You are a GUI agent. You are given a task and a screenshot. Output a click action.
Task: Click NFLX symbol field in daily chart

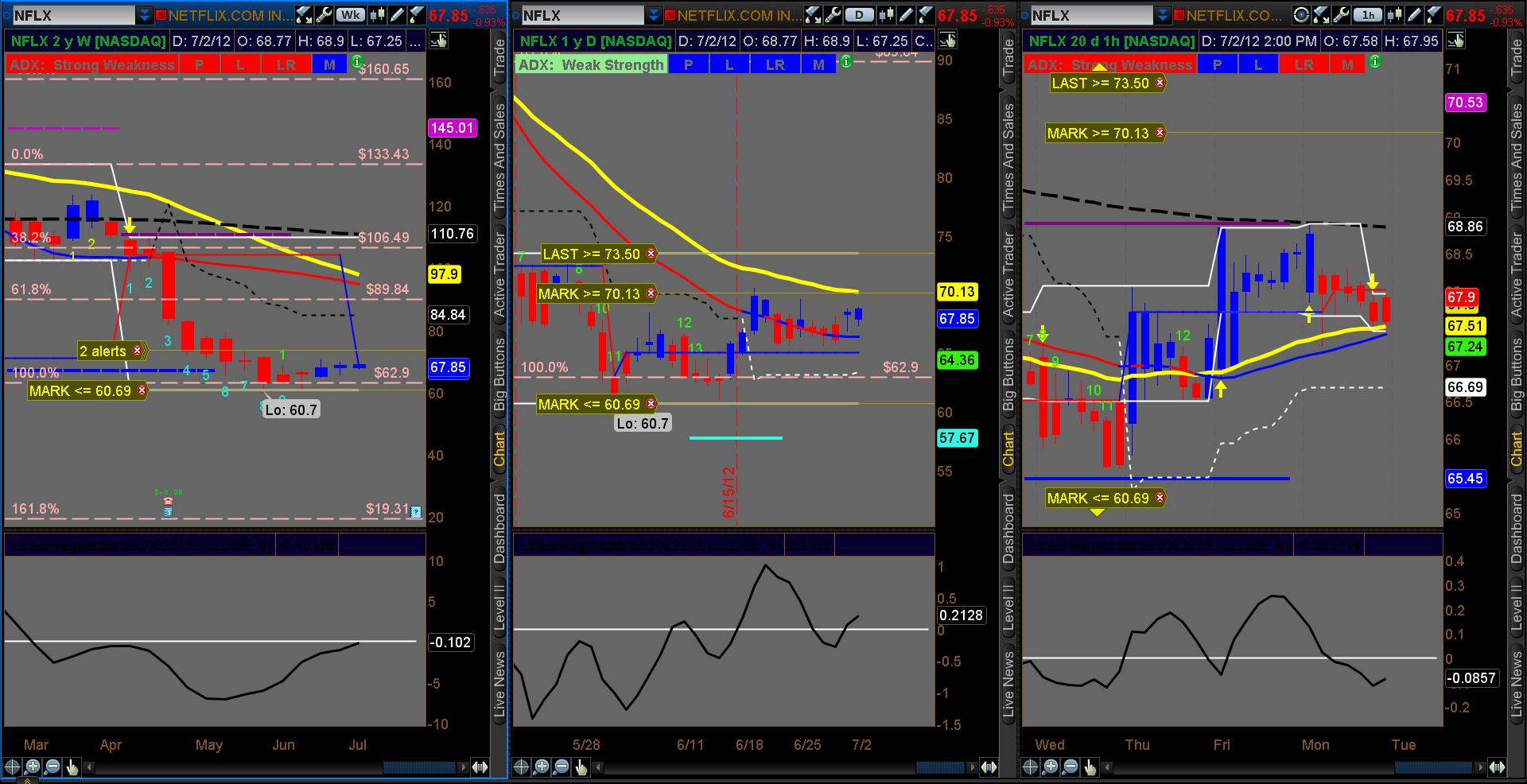click(x=582, y=15)
